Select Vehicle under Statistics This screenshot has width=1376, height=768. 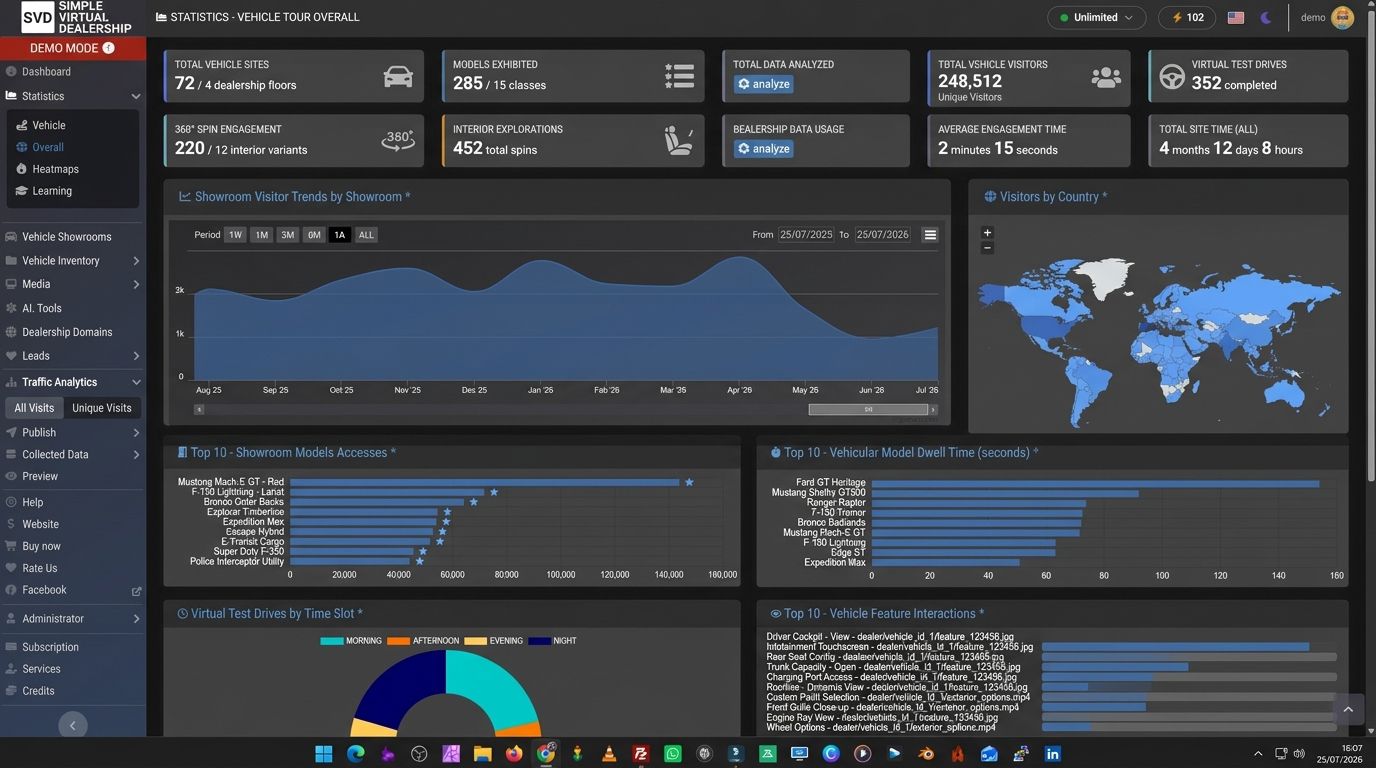point(48,125)
